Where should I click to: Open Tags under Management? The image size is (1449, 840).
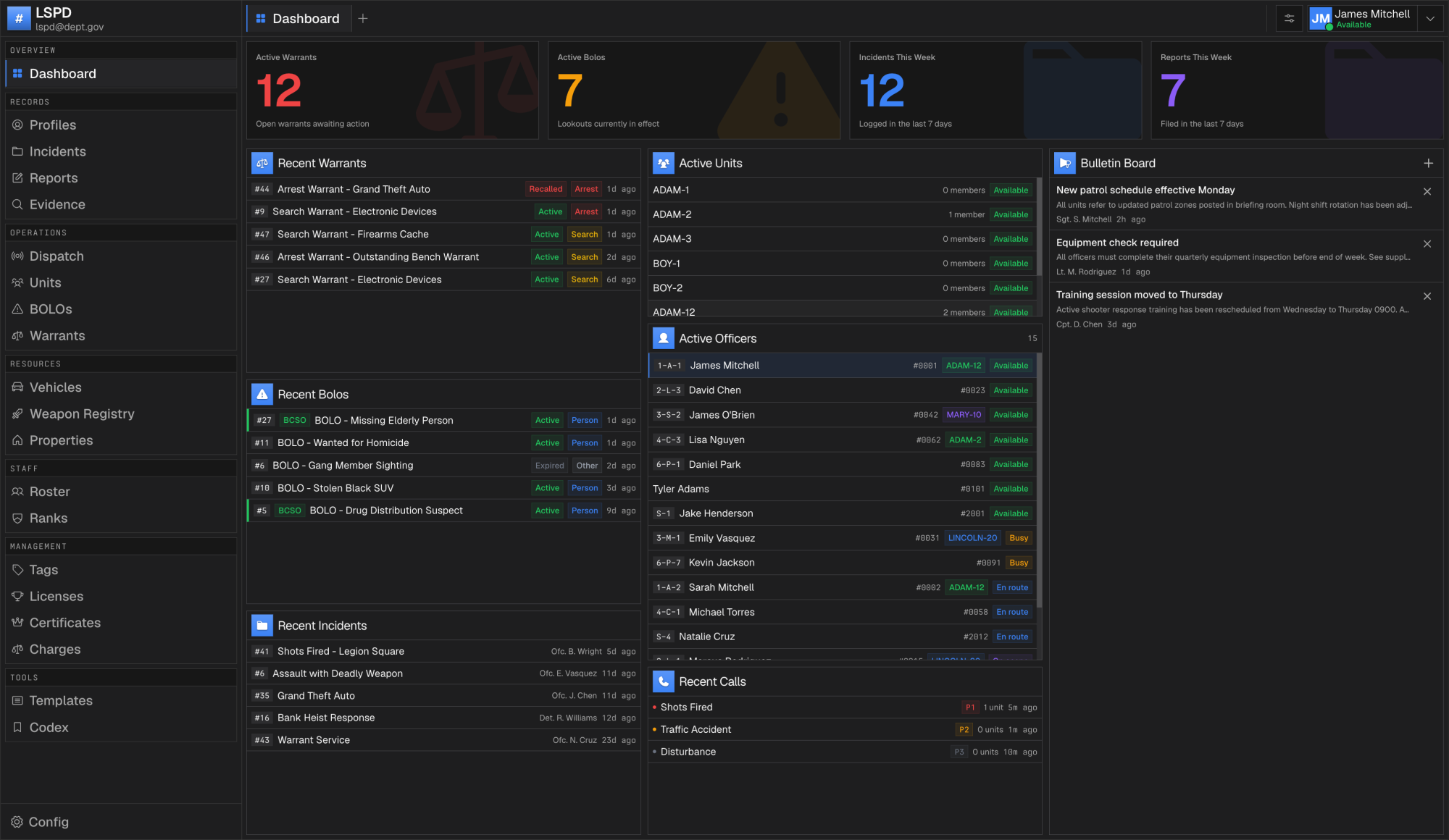click(121, 570)
